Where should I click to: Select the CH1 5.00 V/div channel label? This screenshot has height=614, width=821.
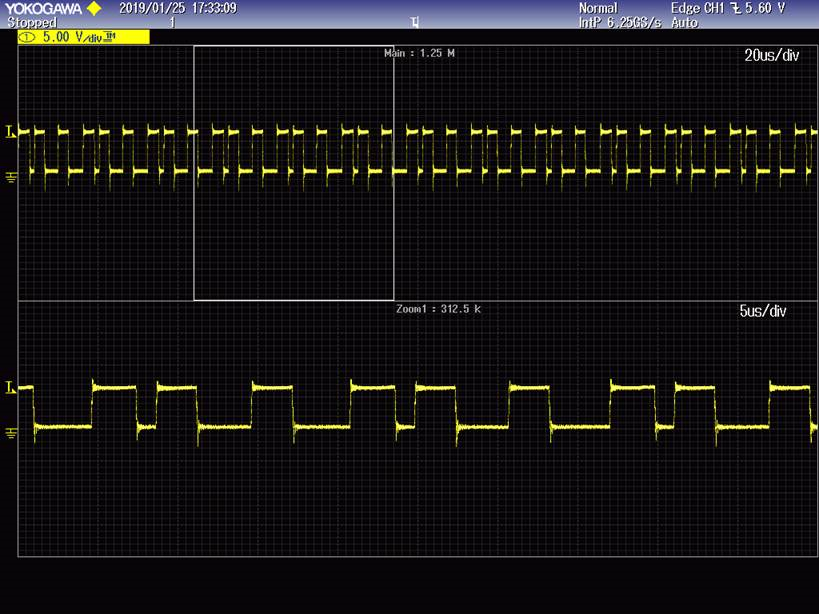(x=84, y=37)
